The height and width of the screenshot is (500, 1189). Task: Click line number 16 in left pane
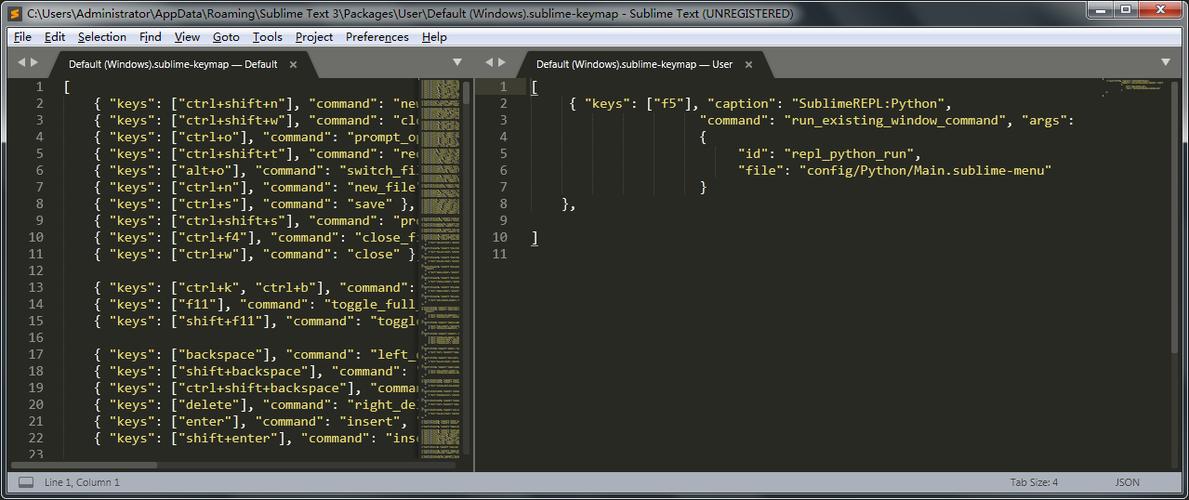pos(36,337)
